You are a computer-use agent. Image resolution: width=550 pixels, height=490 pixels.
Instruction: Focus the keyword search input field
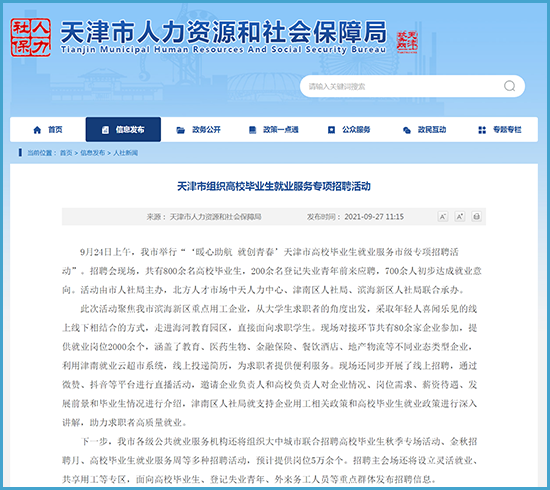coord(412,86)
